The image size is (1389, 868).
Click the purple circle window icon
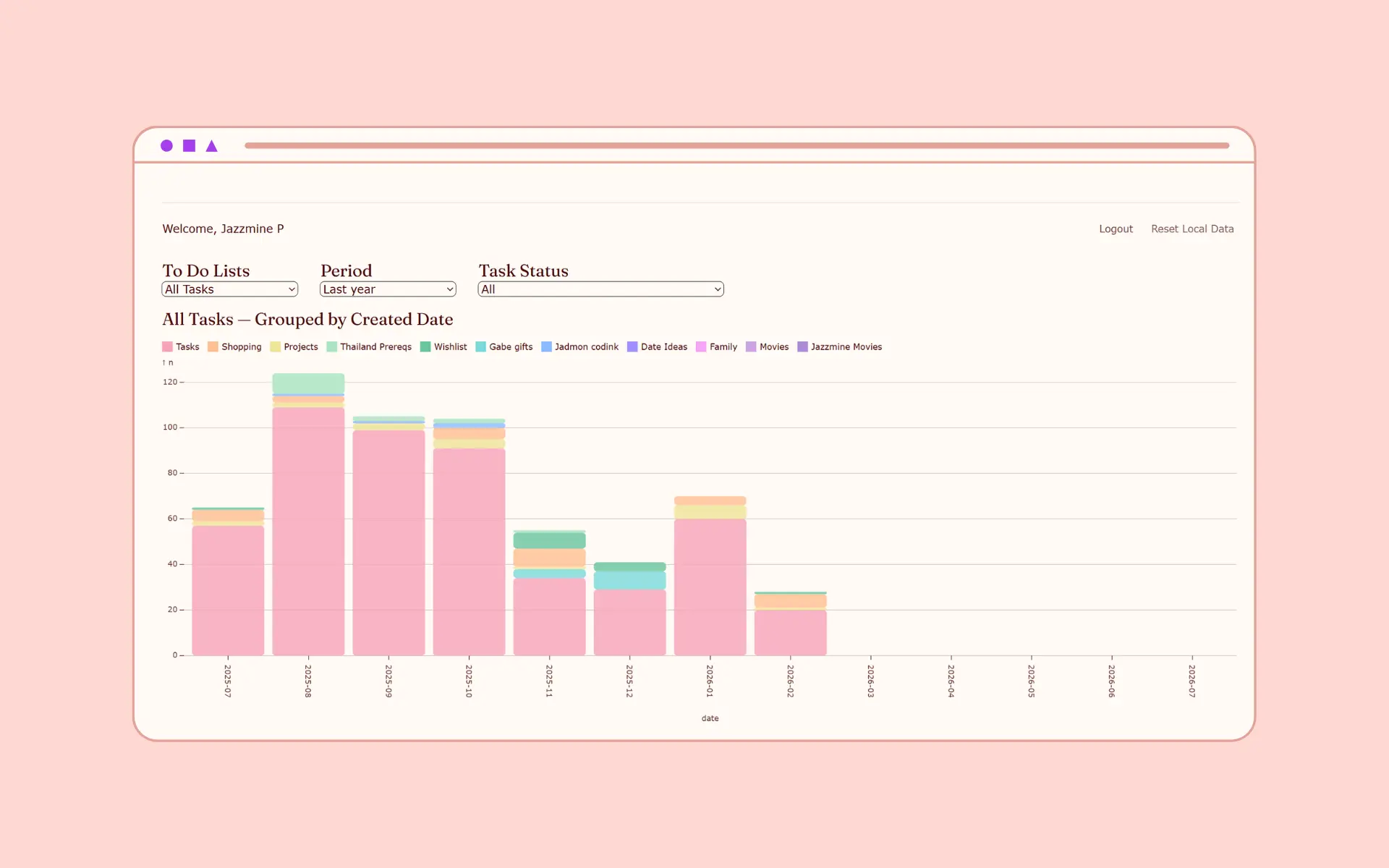[x=166, y=145]
